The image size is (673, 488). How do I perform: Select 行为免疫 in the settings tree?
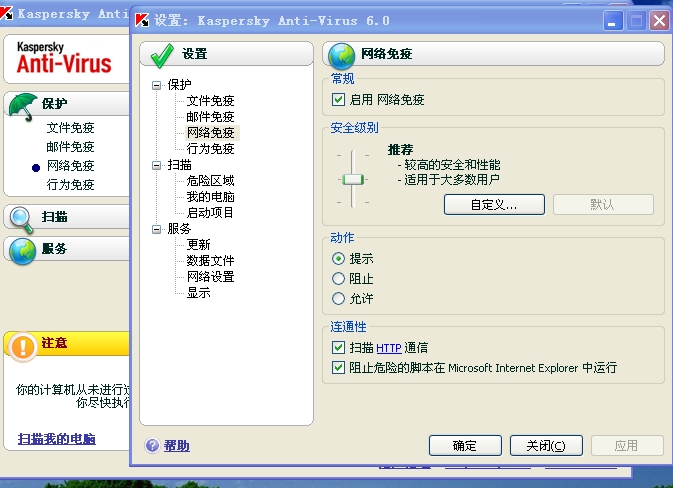(210, 149)
